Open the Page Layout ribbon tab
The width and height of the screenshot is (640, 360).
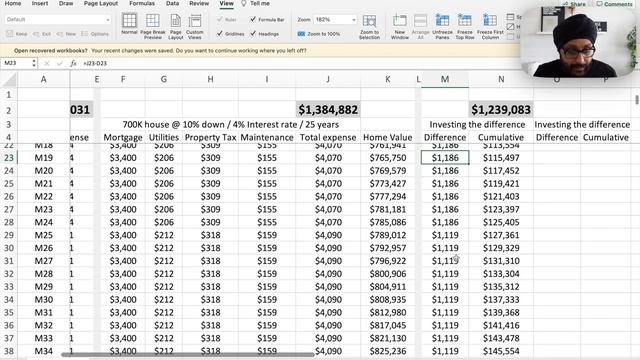(x=100, y=3)
